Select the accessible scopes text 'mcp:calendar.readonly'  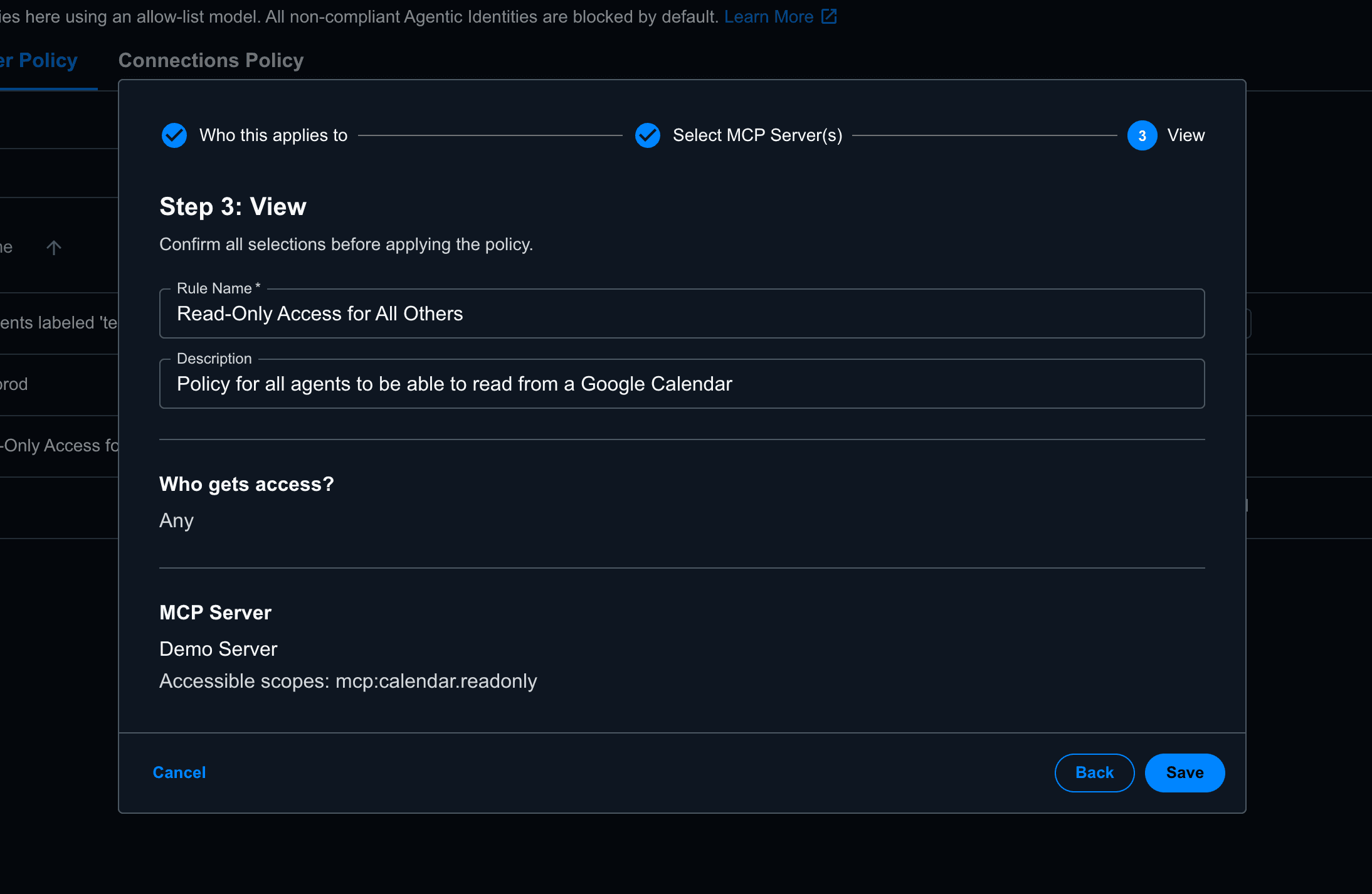pyautogui.click(x=436, y=681)
